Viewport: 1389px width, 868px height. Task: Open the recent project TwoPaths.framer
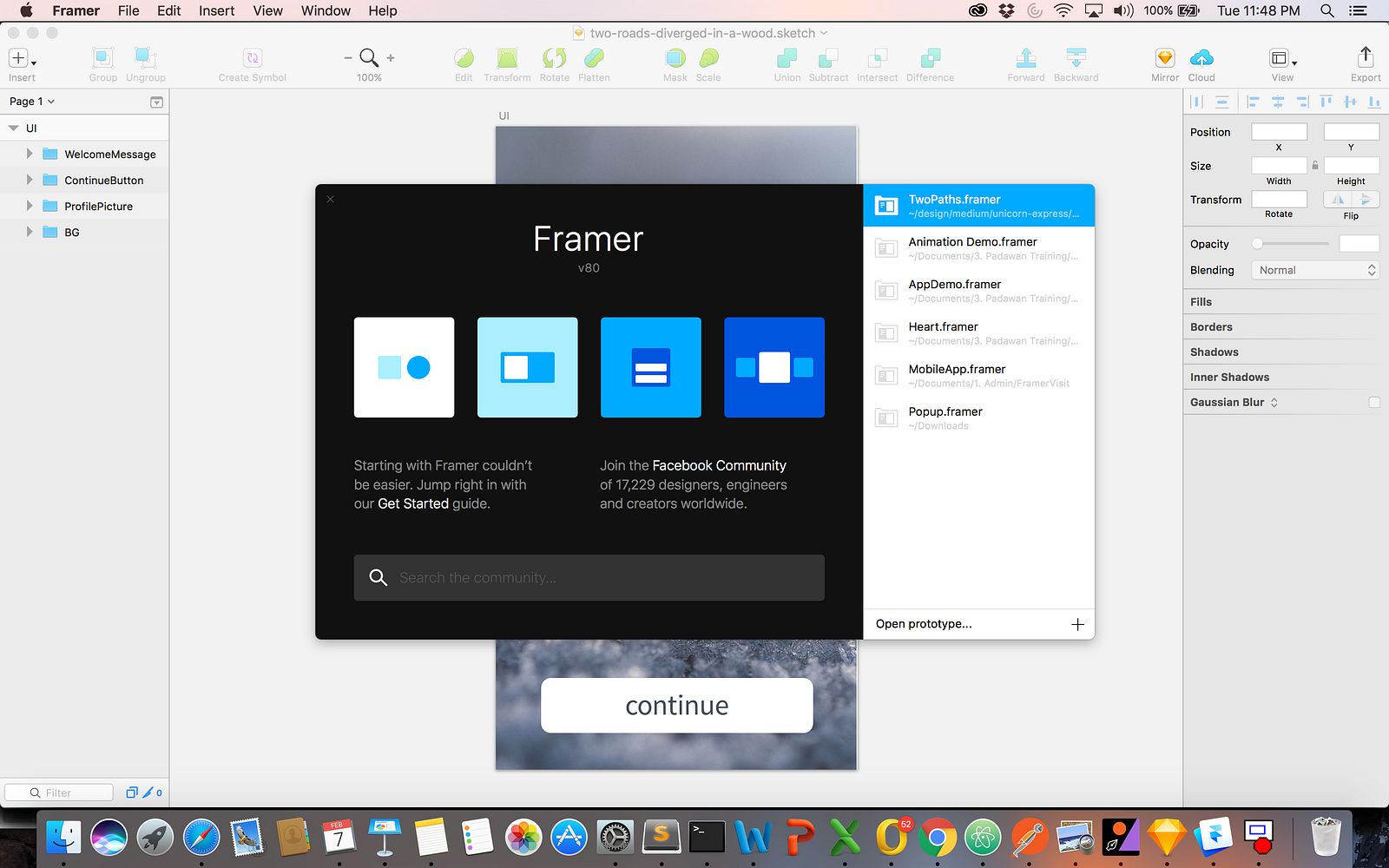979,206
